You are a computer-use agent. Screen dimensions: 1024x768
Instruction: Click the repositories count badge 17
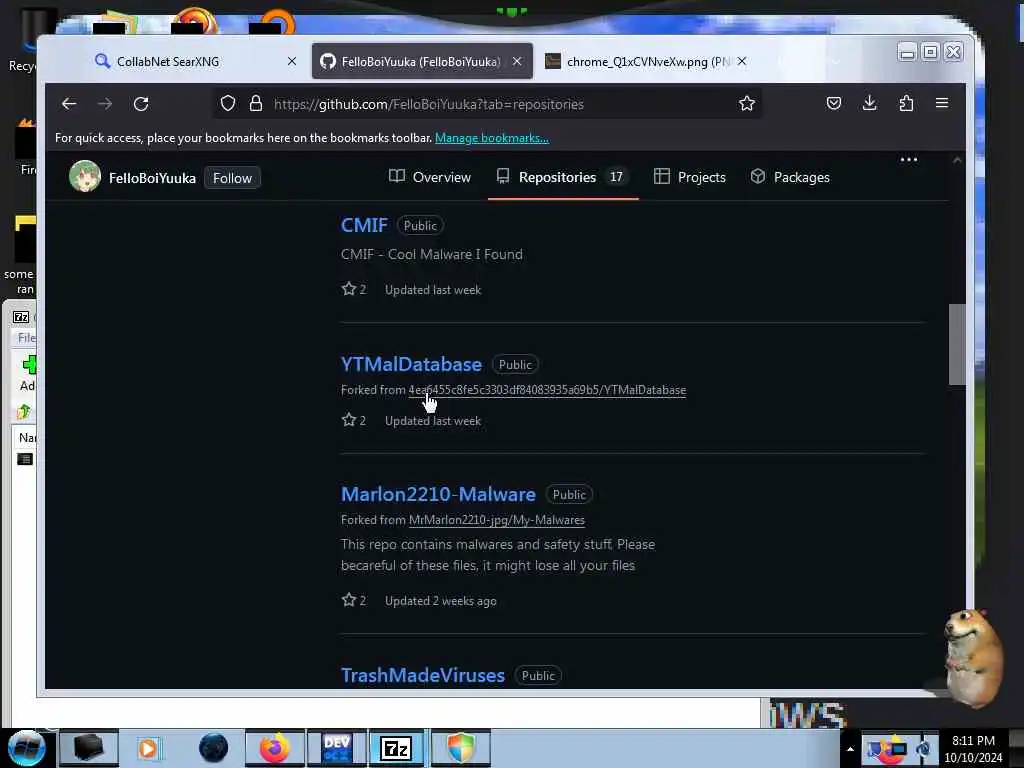pos(616,176)
